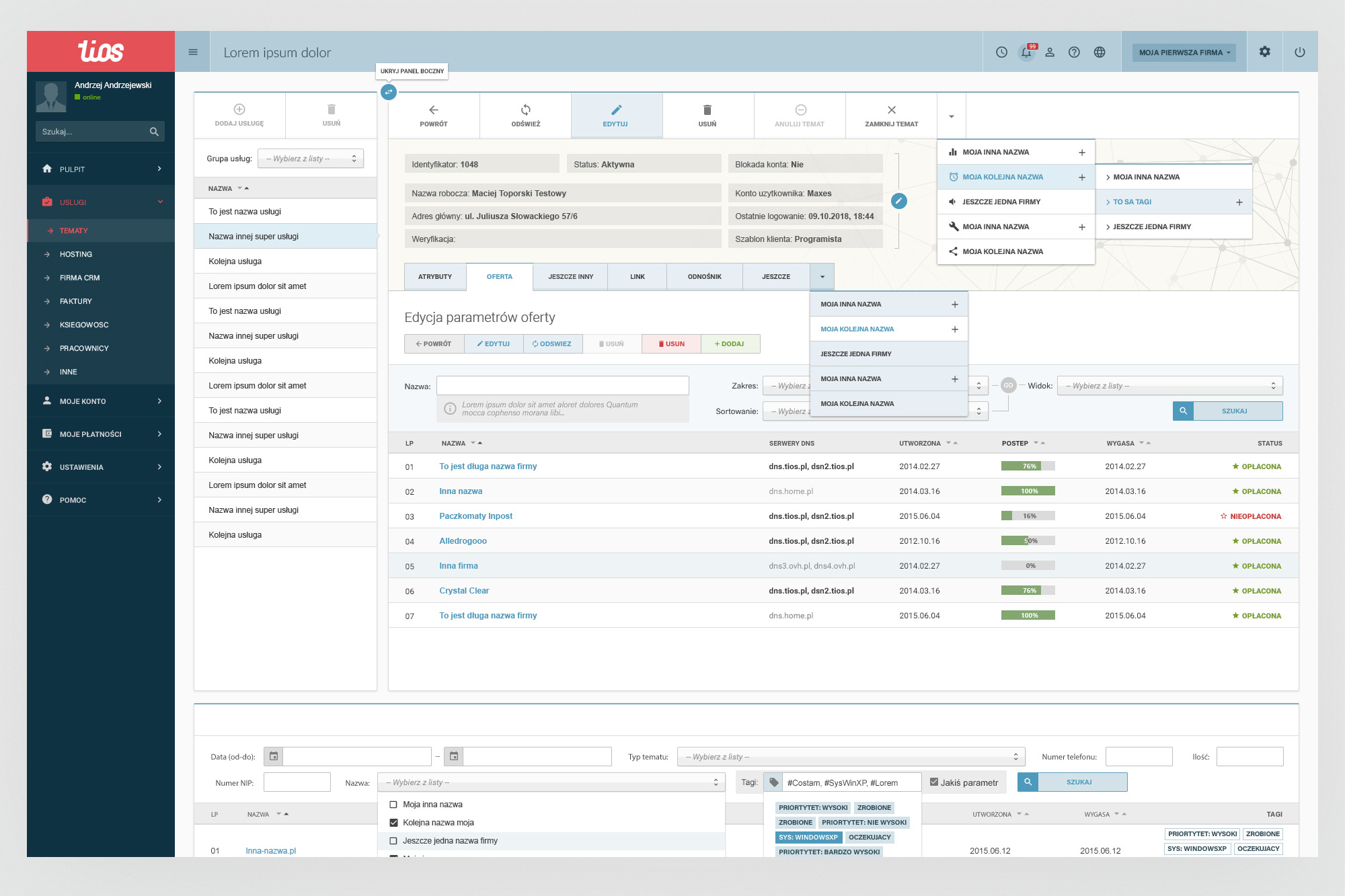
Task: Click the green Dodaj button
Action: coord(730,343)
